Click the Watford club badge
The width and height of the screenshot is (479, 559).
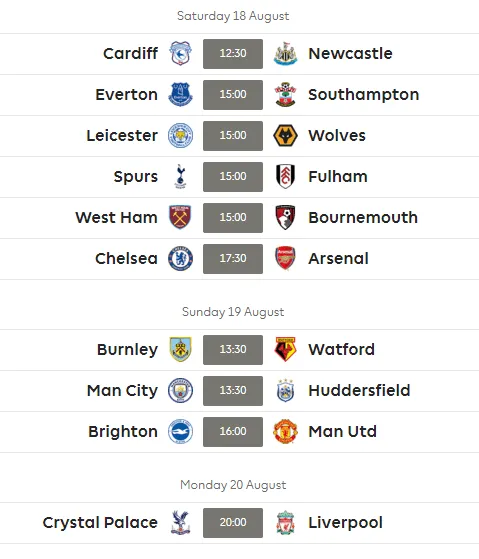(285, 349)
